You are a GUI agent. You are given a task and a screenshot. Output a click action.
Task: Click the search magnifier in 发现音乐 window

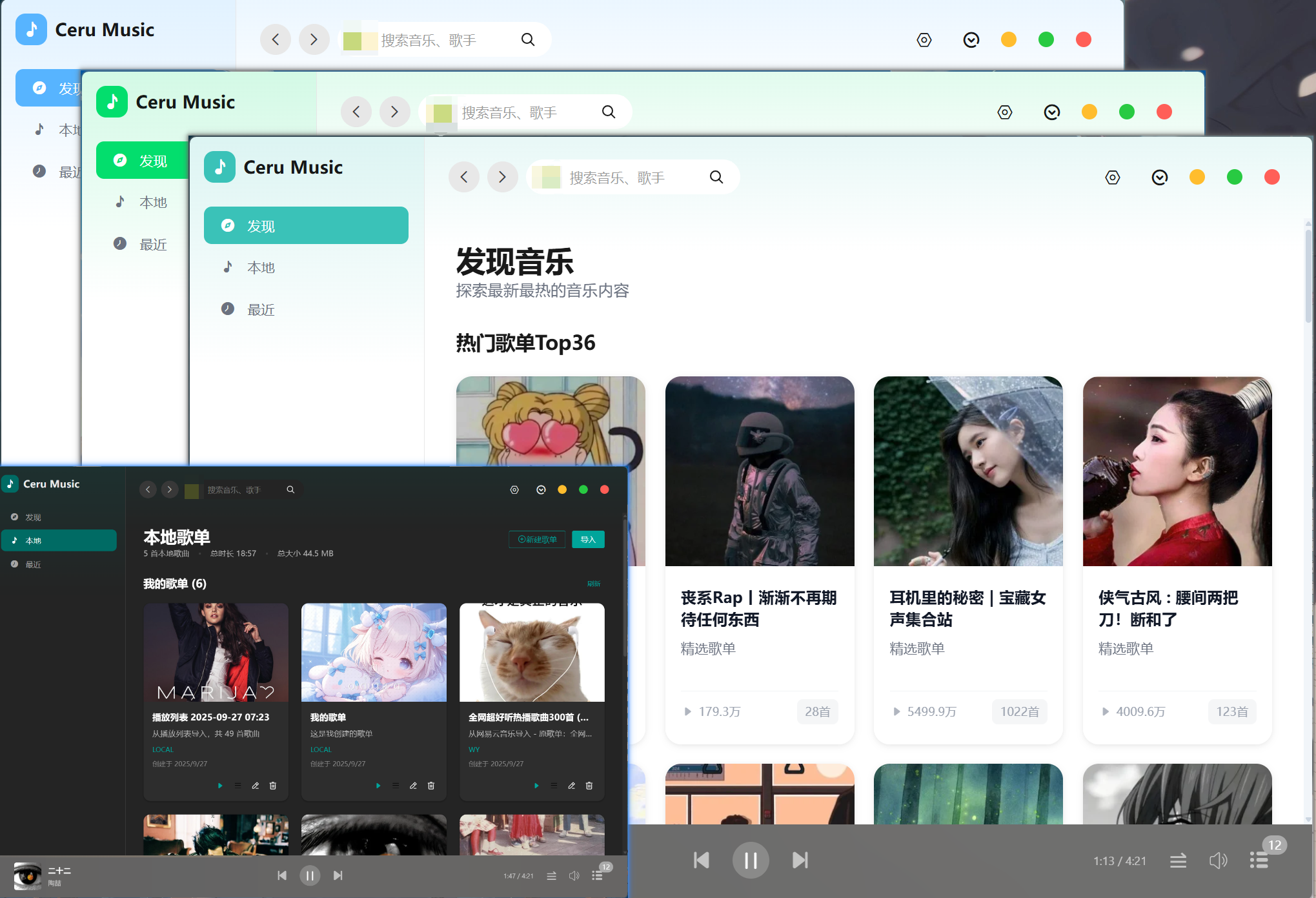pyautogui.click(x=716, y=177)
